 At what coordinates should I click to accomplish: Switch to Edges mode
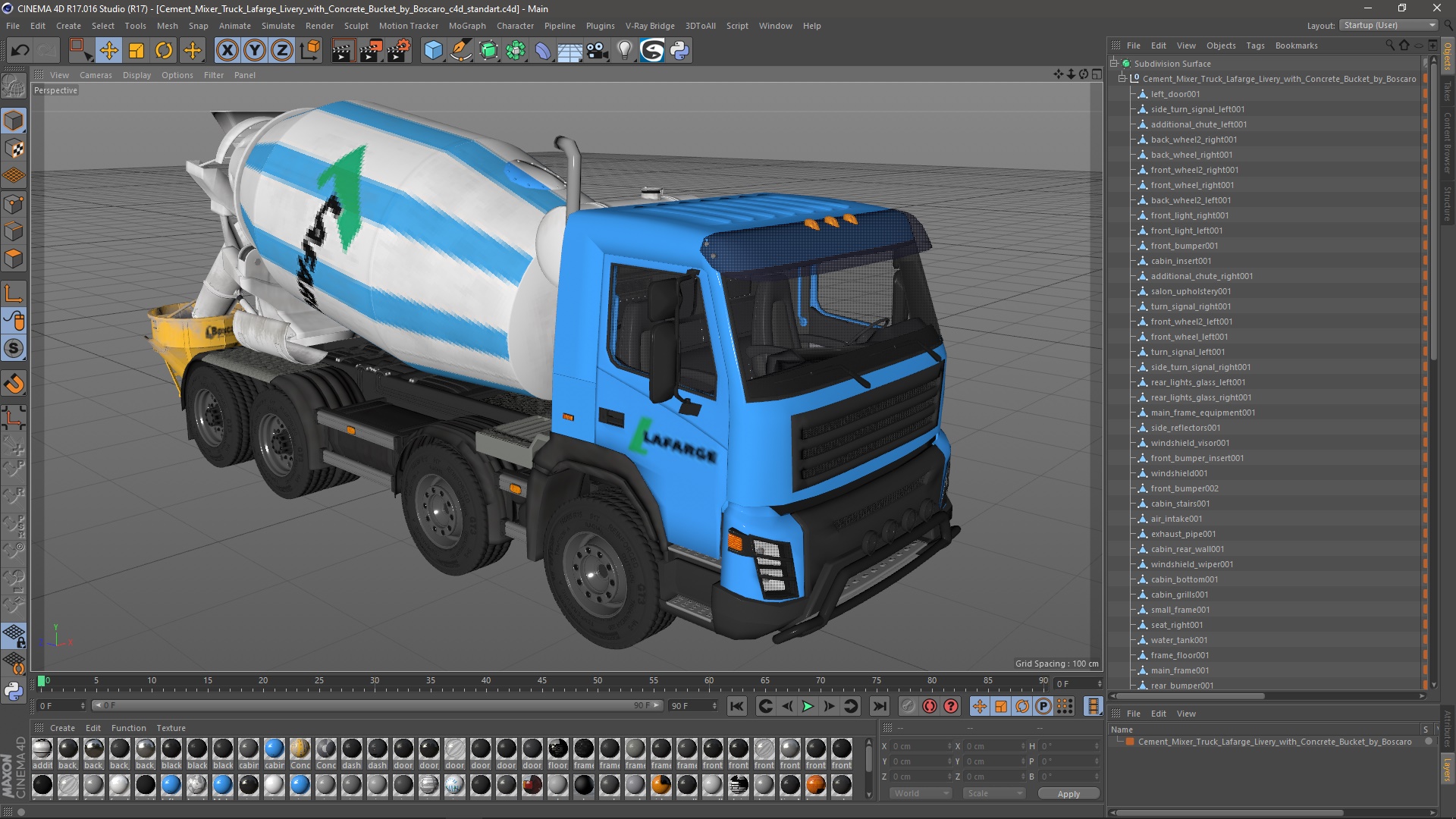pos(14,231)
